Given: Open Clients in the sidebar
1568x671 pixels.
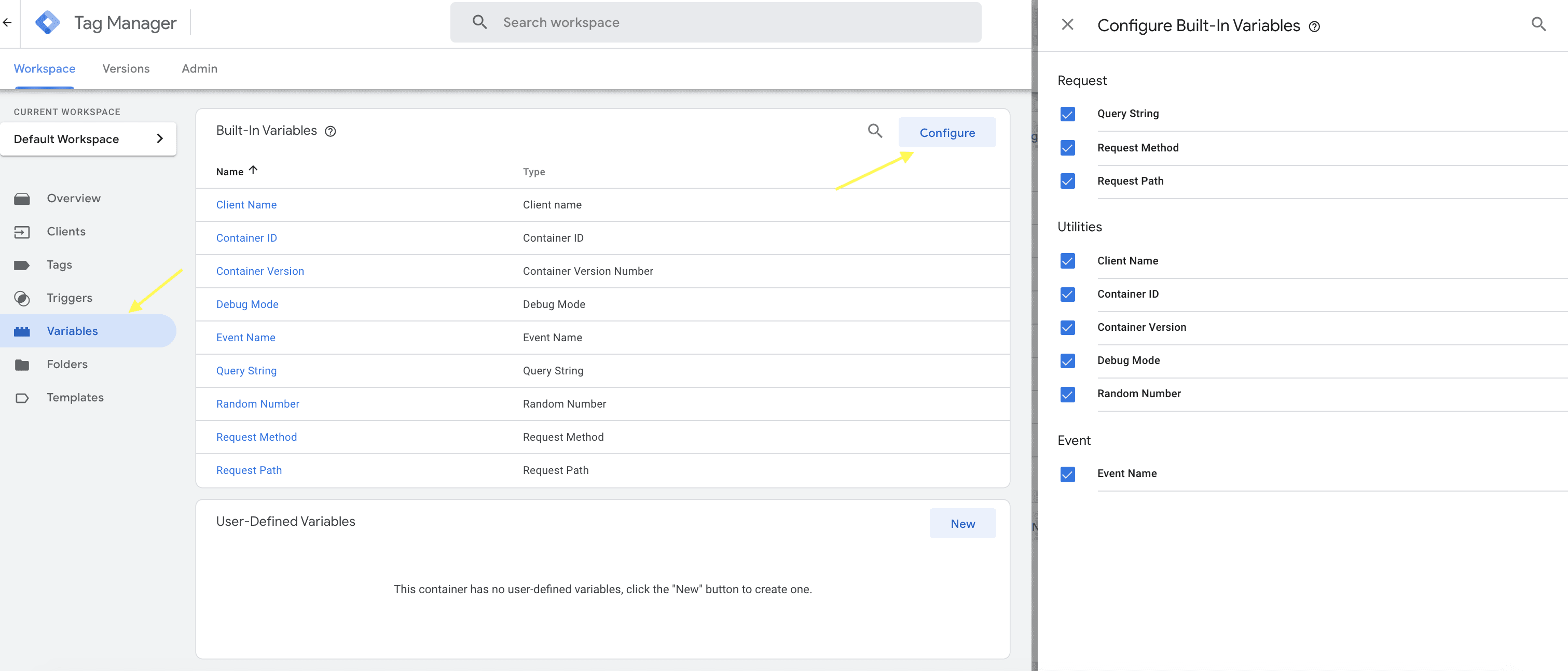Looking at the screenshot, I should (x=66, y=232).
